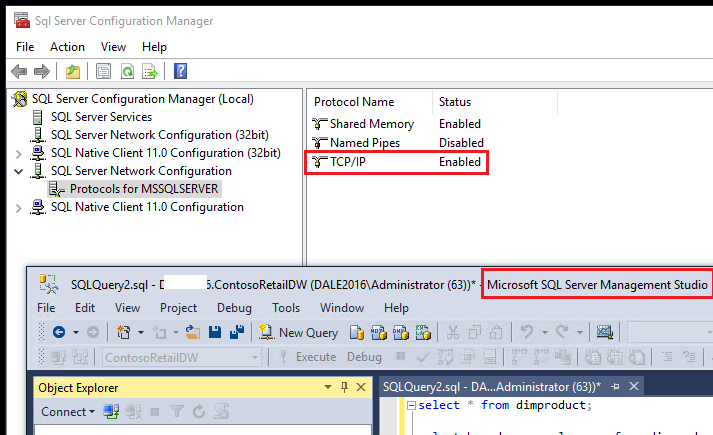The width and height of the screenshot is (713, 435).
Task: Select TCP/IP protocol row
Action: tap(397, 162)
